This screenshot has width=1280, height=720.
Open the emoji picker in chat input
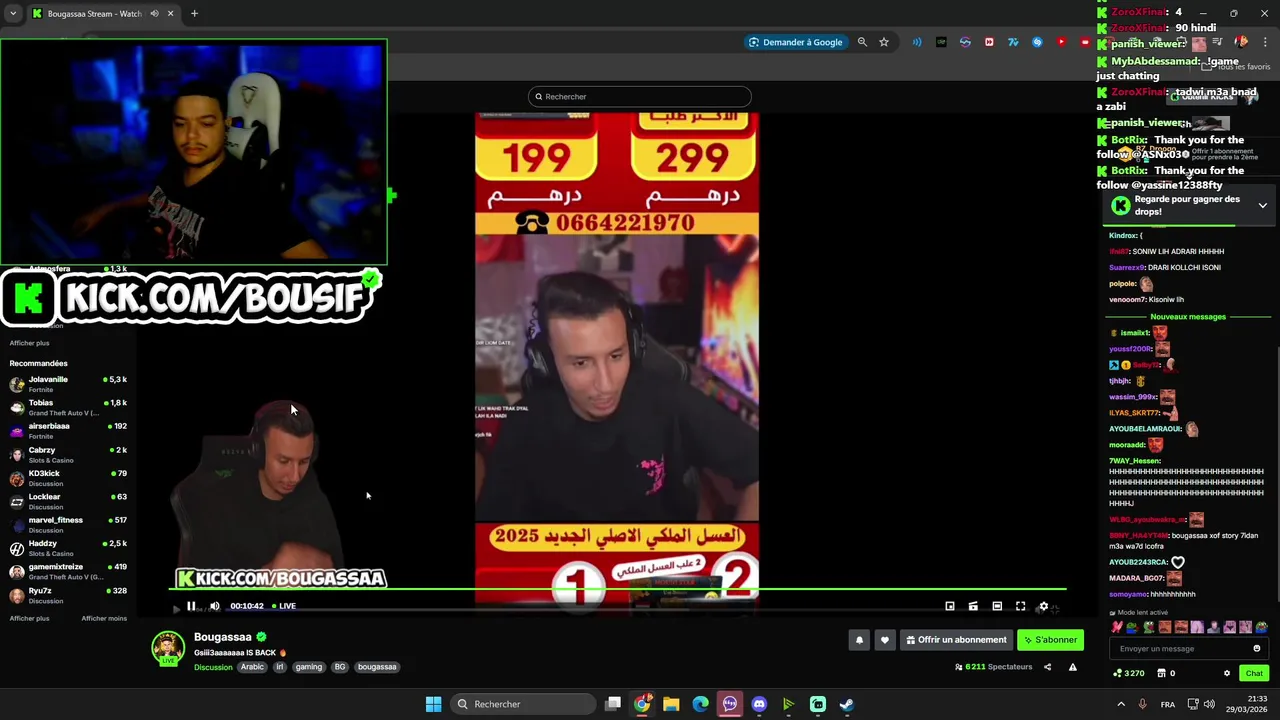pos(1257,649)
